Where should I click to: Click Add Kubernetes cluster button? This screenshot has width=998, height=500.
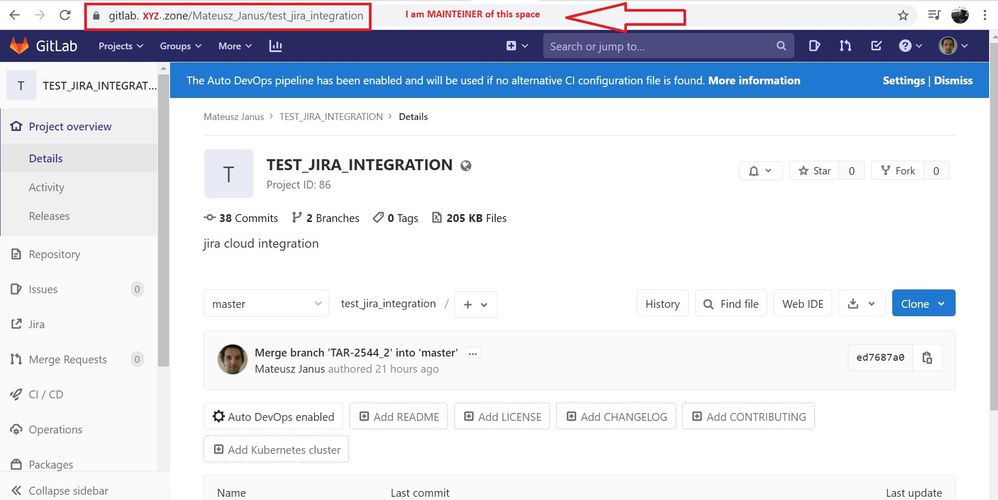(x=276, y=449)
